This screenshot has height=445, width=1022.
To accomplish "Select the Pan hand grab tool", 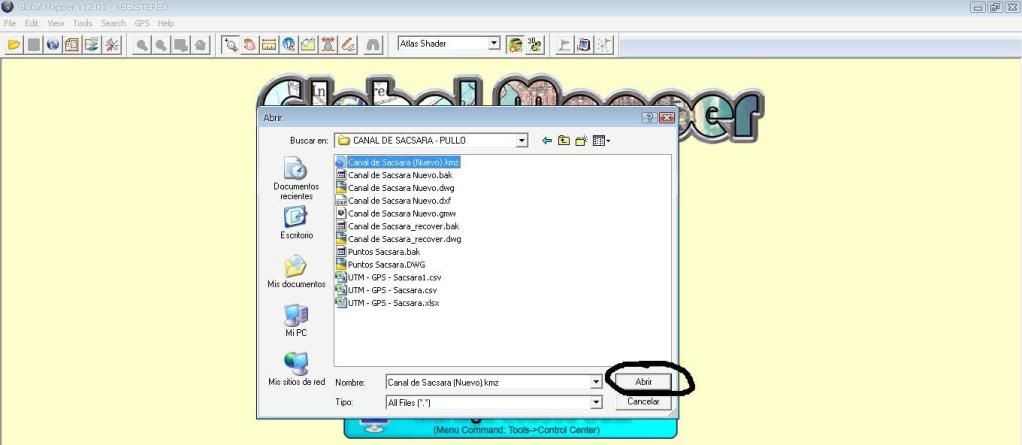I will click(250, 44).
